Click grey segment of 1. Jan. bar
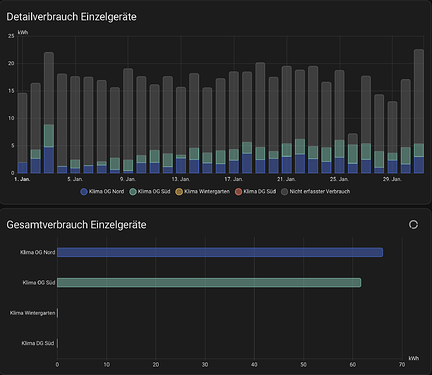Viewport: 432px width, 375px height. tap(22, 128)
